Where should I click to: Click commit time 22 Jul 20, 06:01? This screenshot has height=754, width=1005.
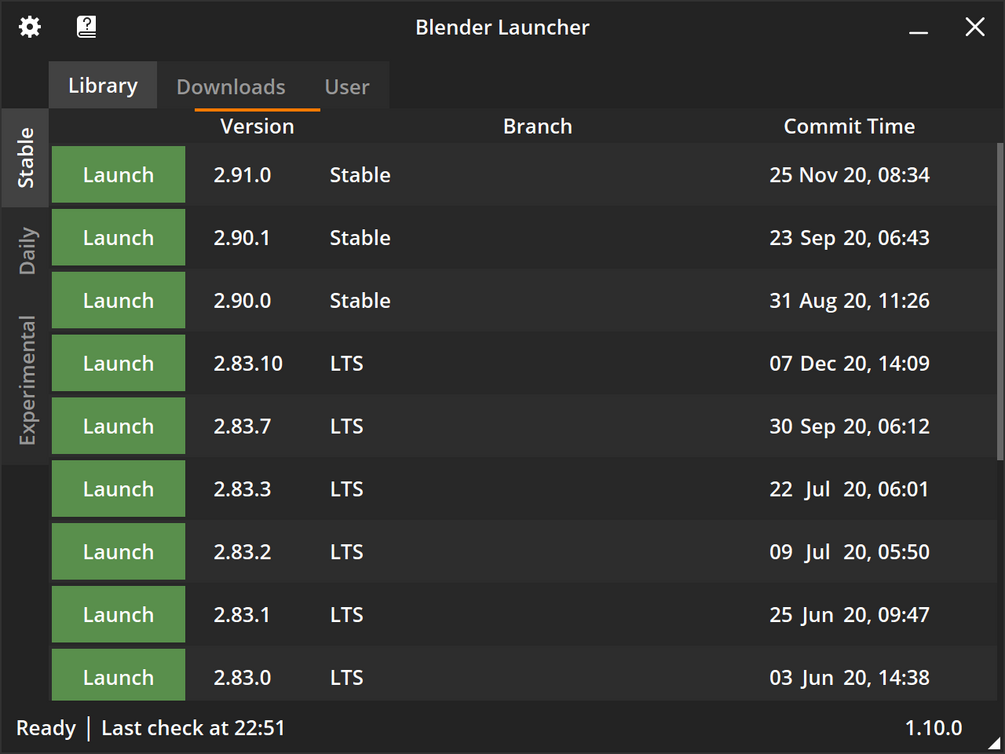[849, 489]
